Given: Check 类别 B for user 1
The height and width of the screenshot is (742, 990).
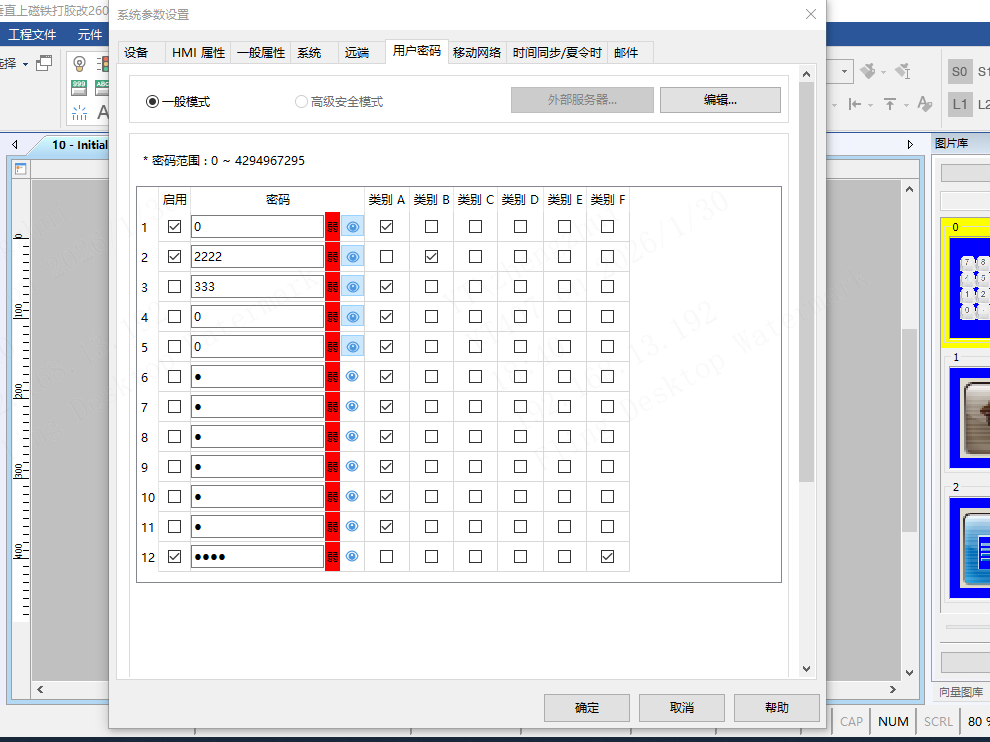Looking at the screenshot, I should [x=431, y=227].
